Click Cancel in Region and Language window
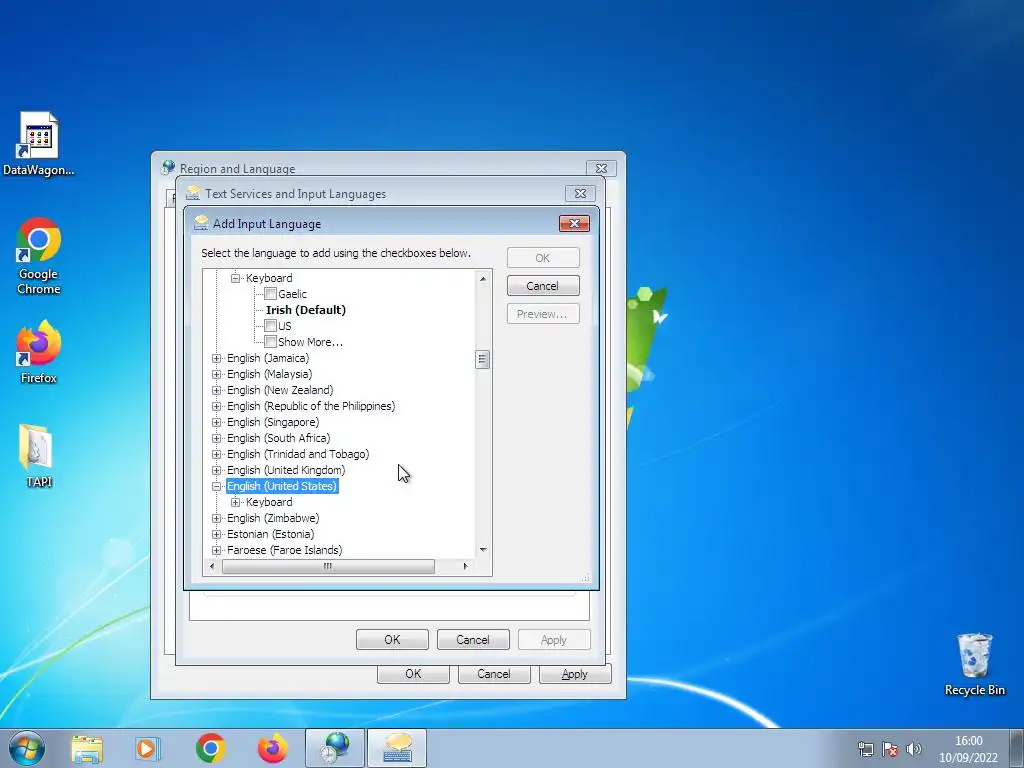The height and width of the screenshot is (768, 1024). point(494,674)
